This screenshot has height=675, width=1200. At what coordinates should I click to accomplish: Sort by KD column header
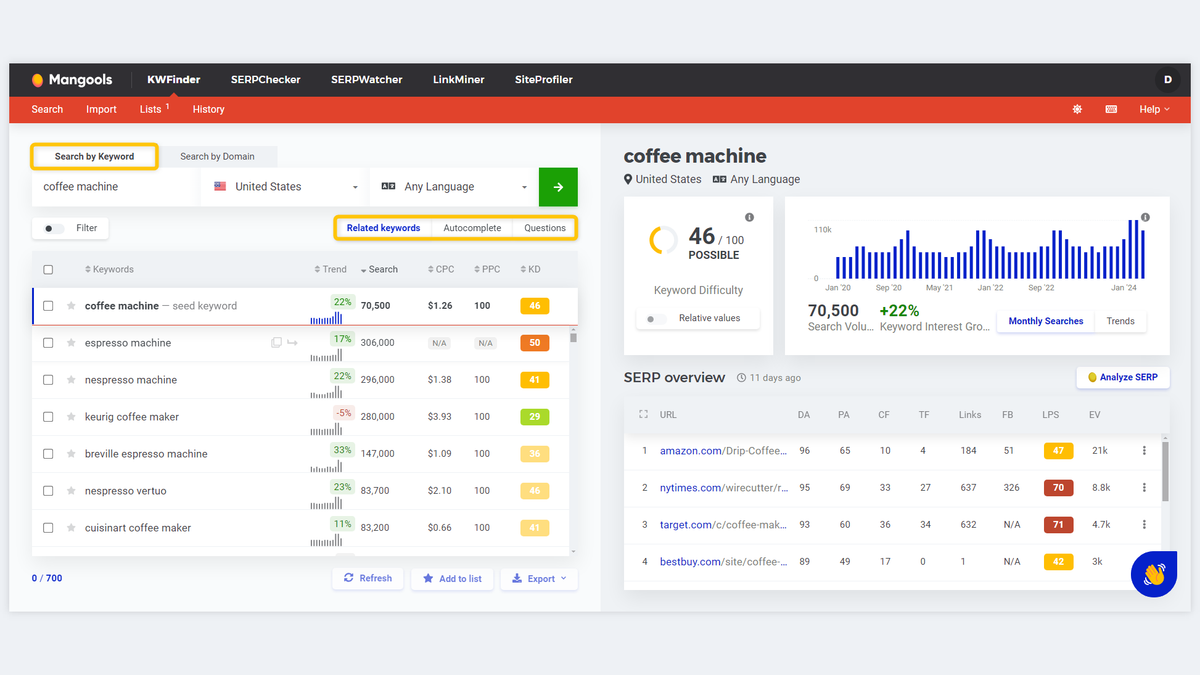point(530,269)
